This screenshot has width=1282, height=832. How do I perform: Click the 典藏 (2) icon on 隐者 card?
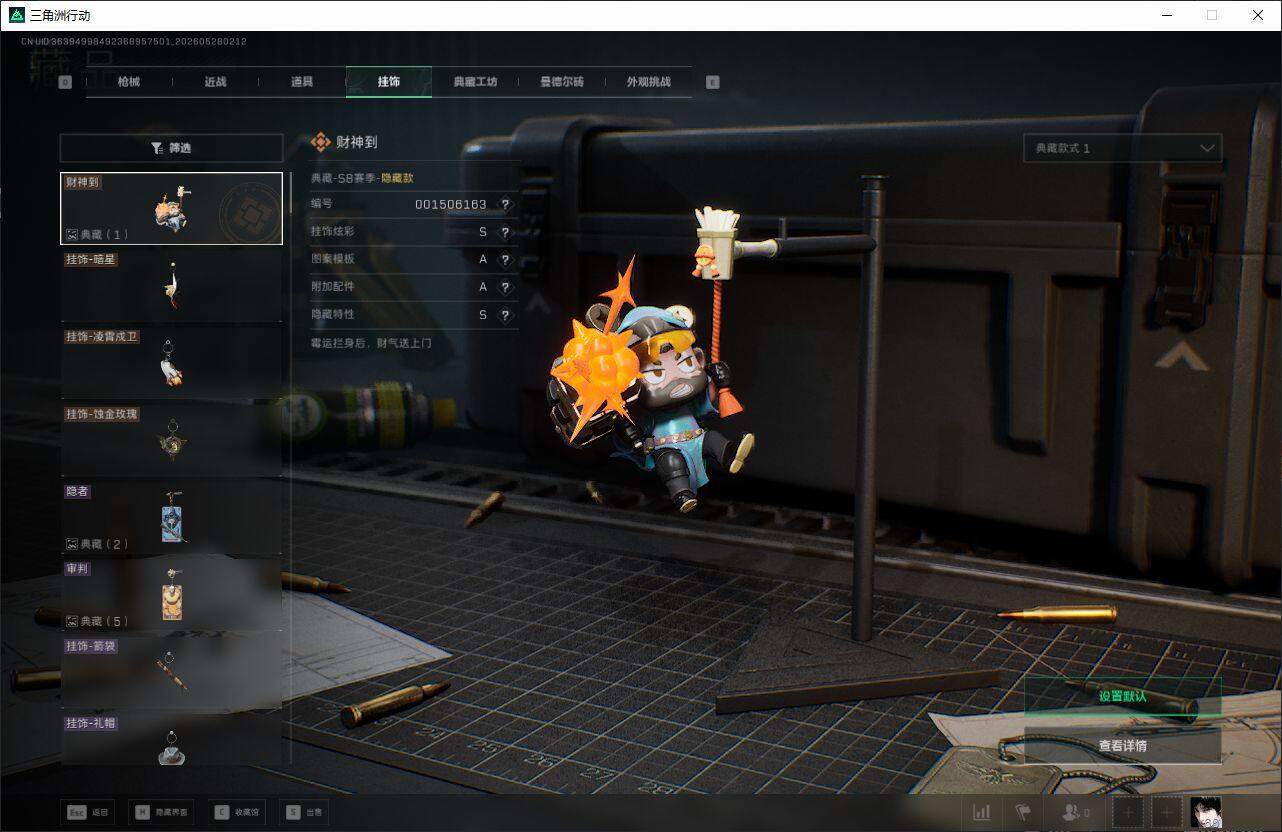click(x=72, y=545)
